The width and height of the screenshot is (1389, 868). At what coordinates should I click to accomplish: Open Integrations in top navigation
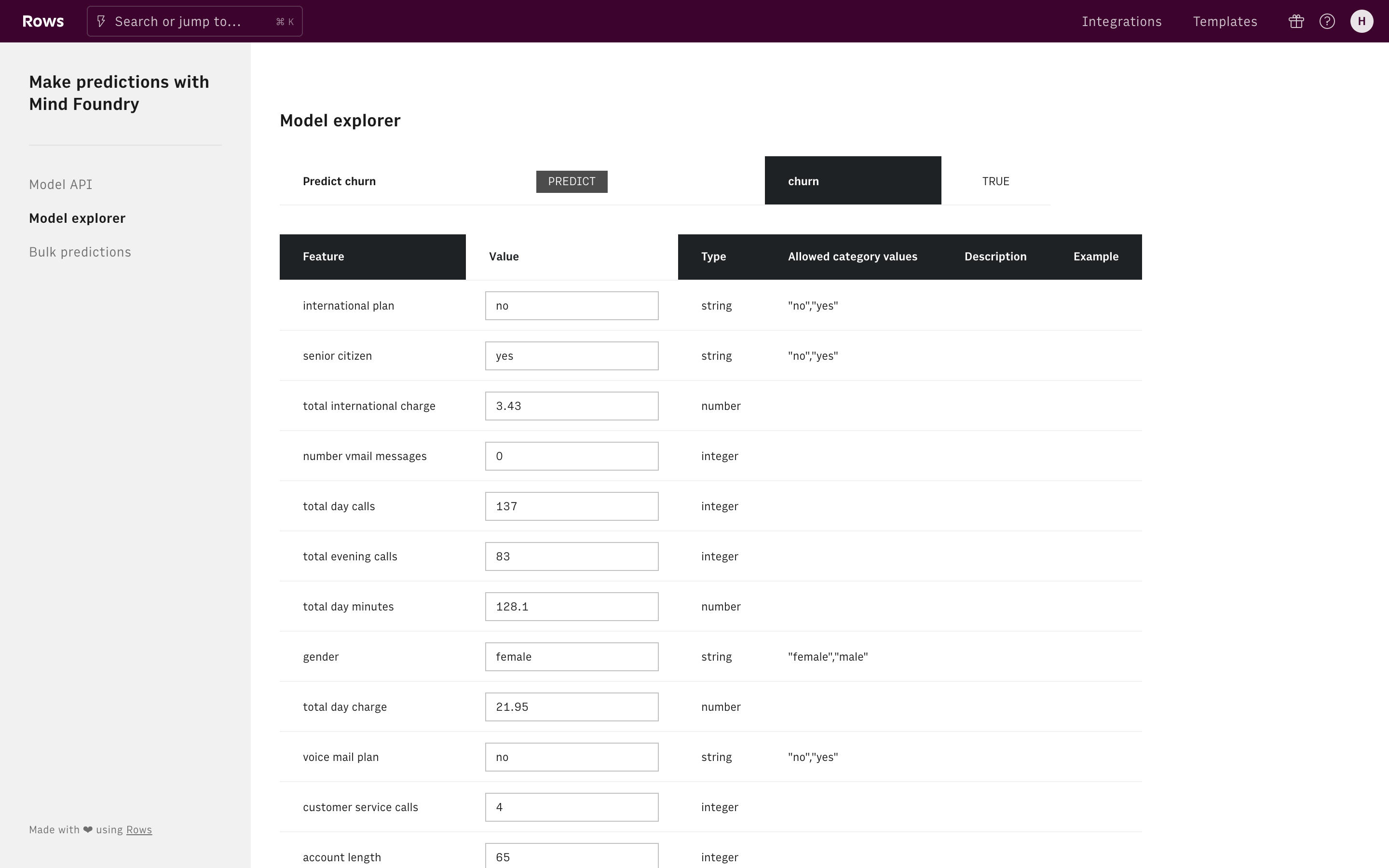coord(1121,21)
